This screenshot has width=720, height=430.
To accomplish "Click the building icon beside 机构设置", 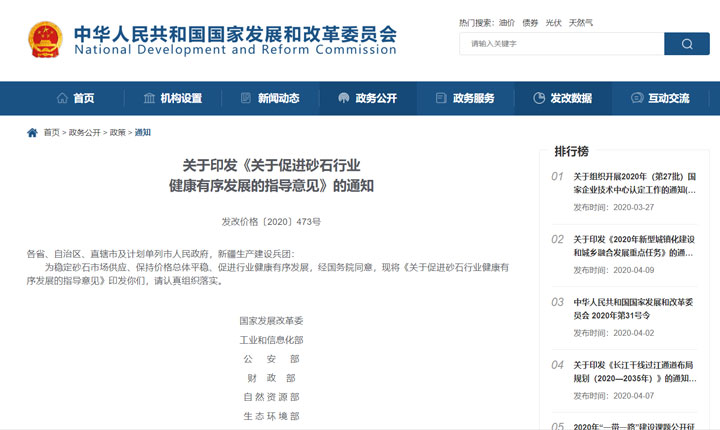I will tap(149, 98).
